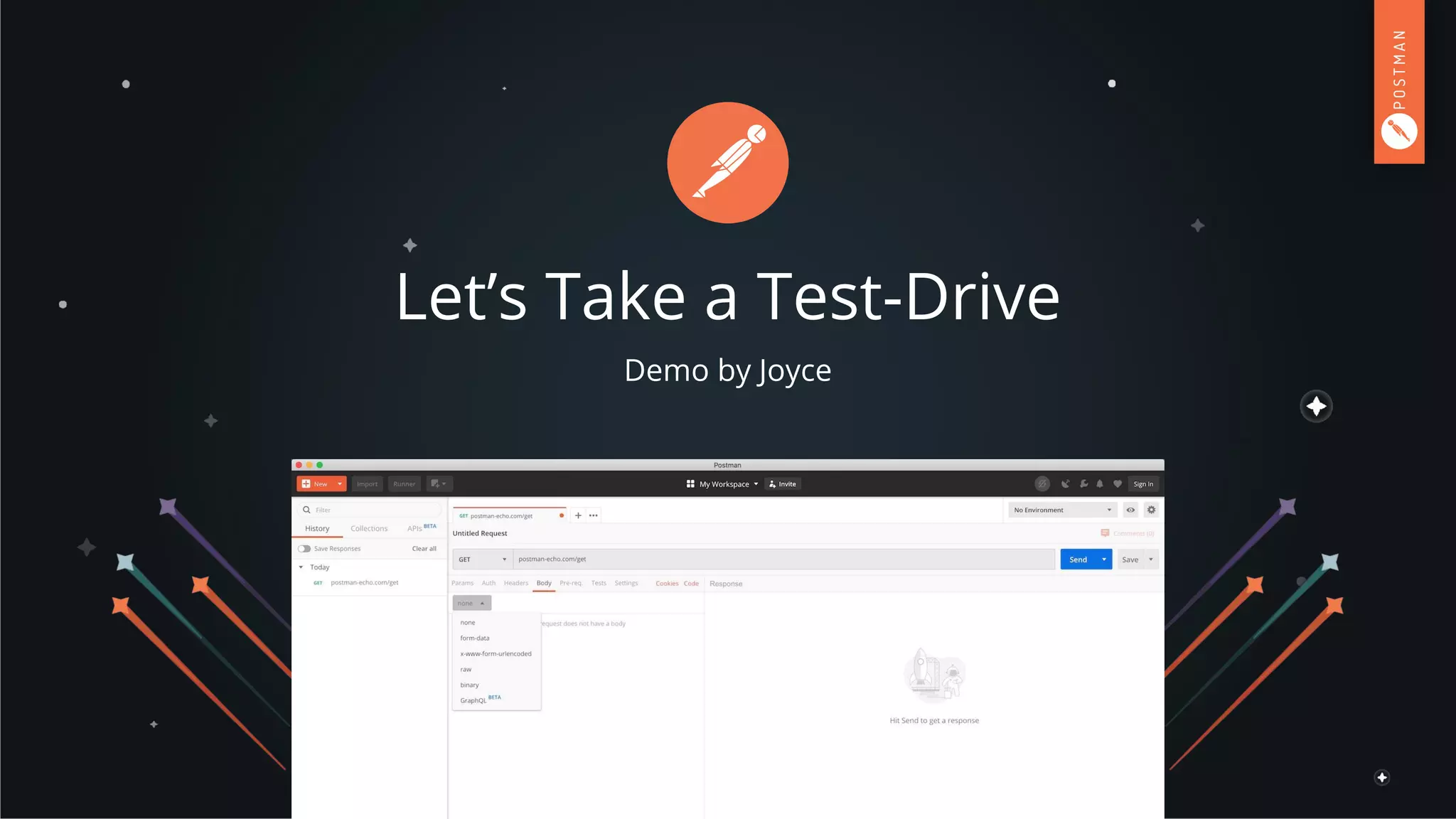Open the wrench settings icon
Viewport: 1456px width, 819px height.
tap(1083, 484)
